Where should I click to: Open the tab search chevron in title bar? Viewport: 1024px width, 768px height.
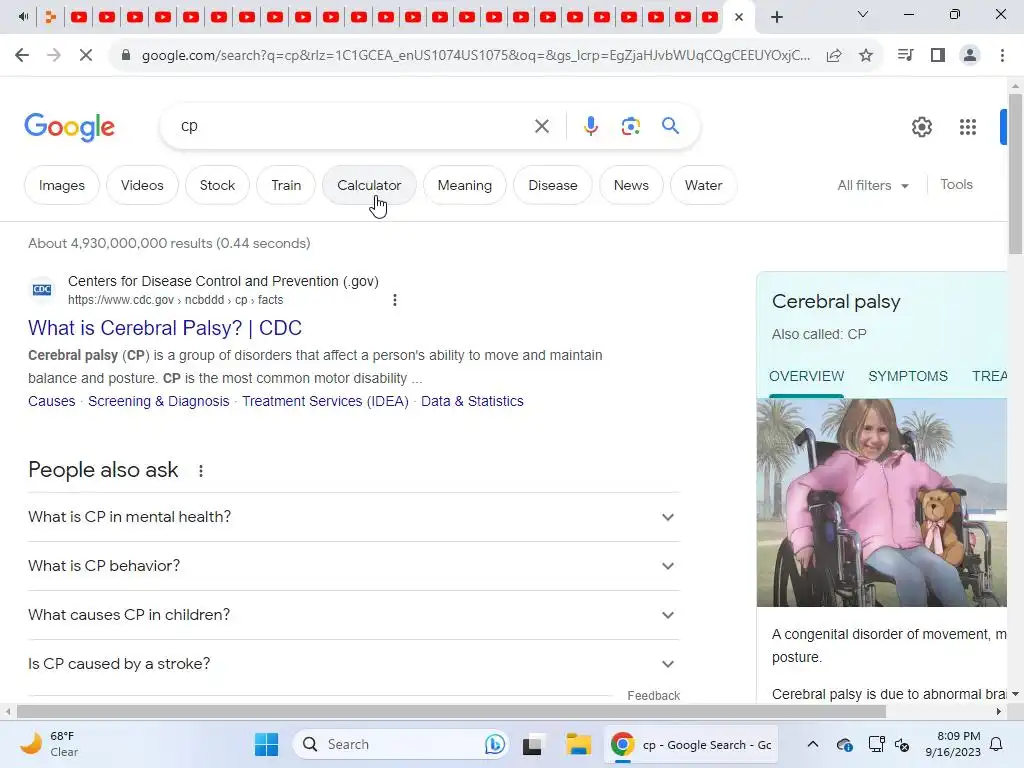[863, 14]
